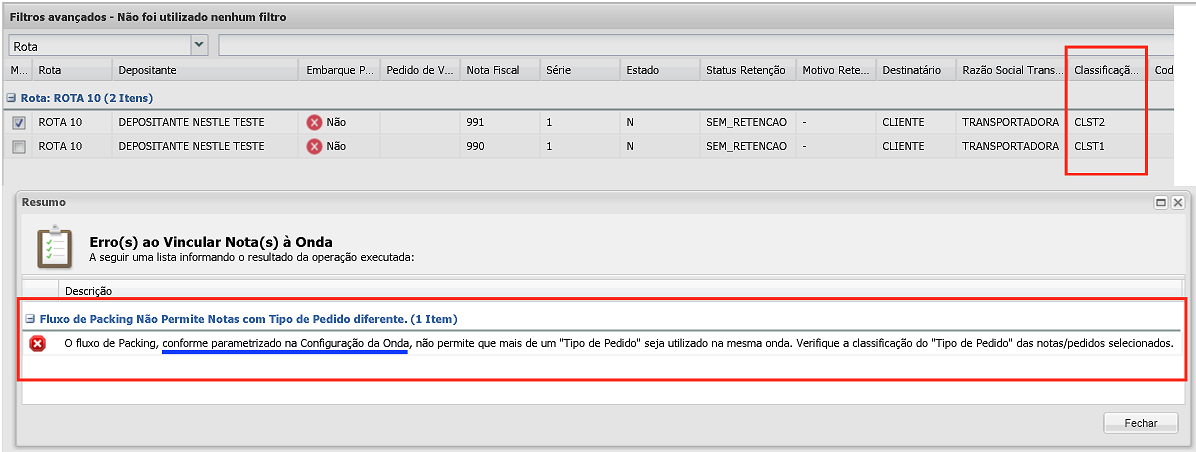Image resolution: width=1196 pixels, height=452 pixels.
Task: Click the Fechar button
Action: [1140, 423]
